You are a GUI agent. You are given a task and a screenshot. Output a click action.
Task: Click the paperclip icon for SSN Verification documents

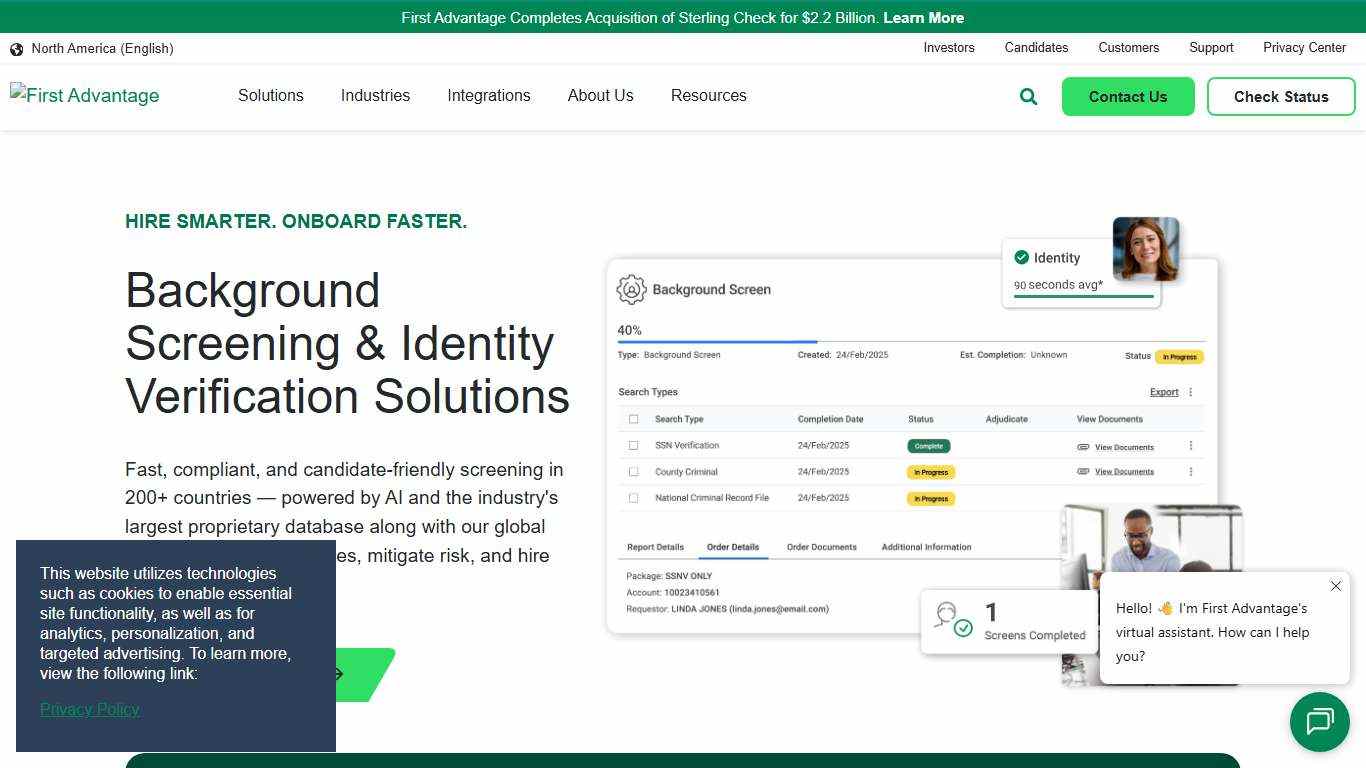[1084, 446]
